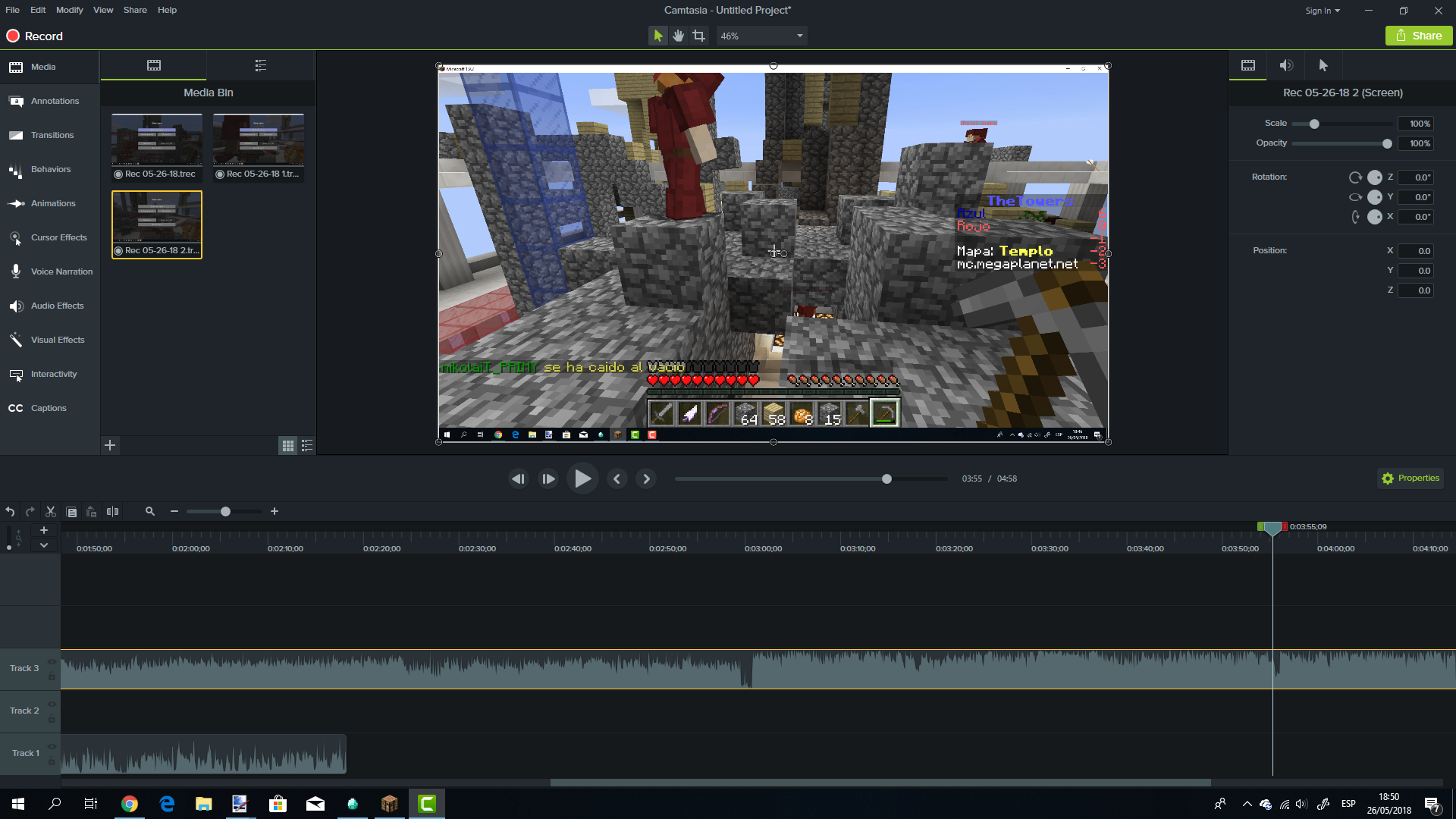This screenshot has height=819, width=1456.
Task: Jump to next marker with right chevron
Action: [646, 479]
